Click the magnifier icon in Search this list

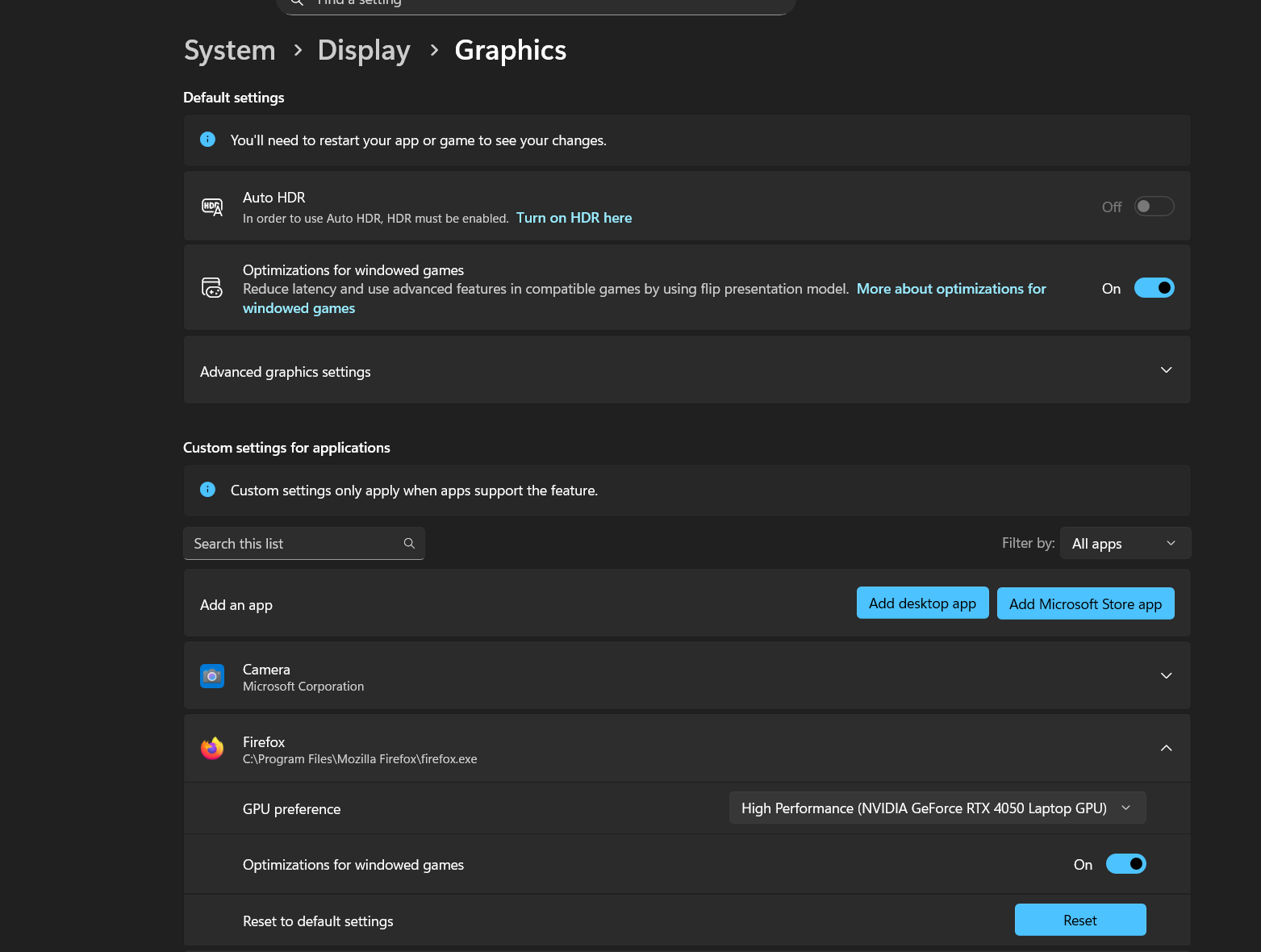(x=409, y=544)
